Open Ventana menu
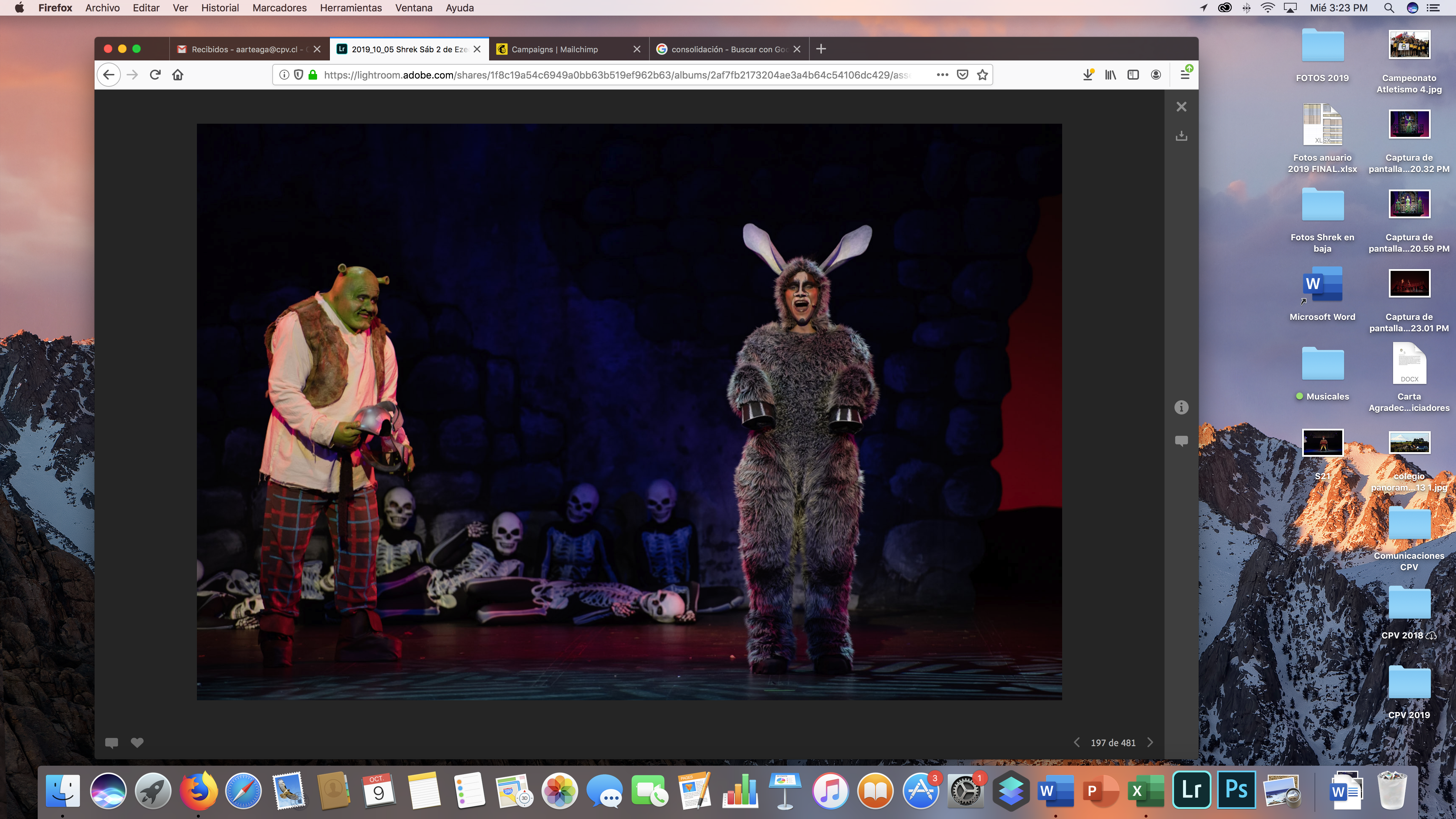The height and width of the screenshot is (819, 1456). pos(414,8)
